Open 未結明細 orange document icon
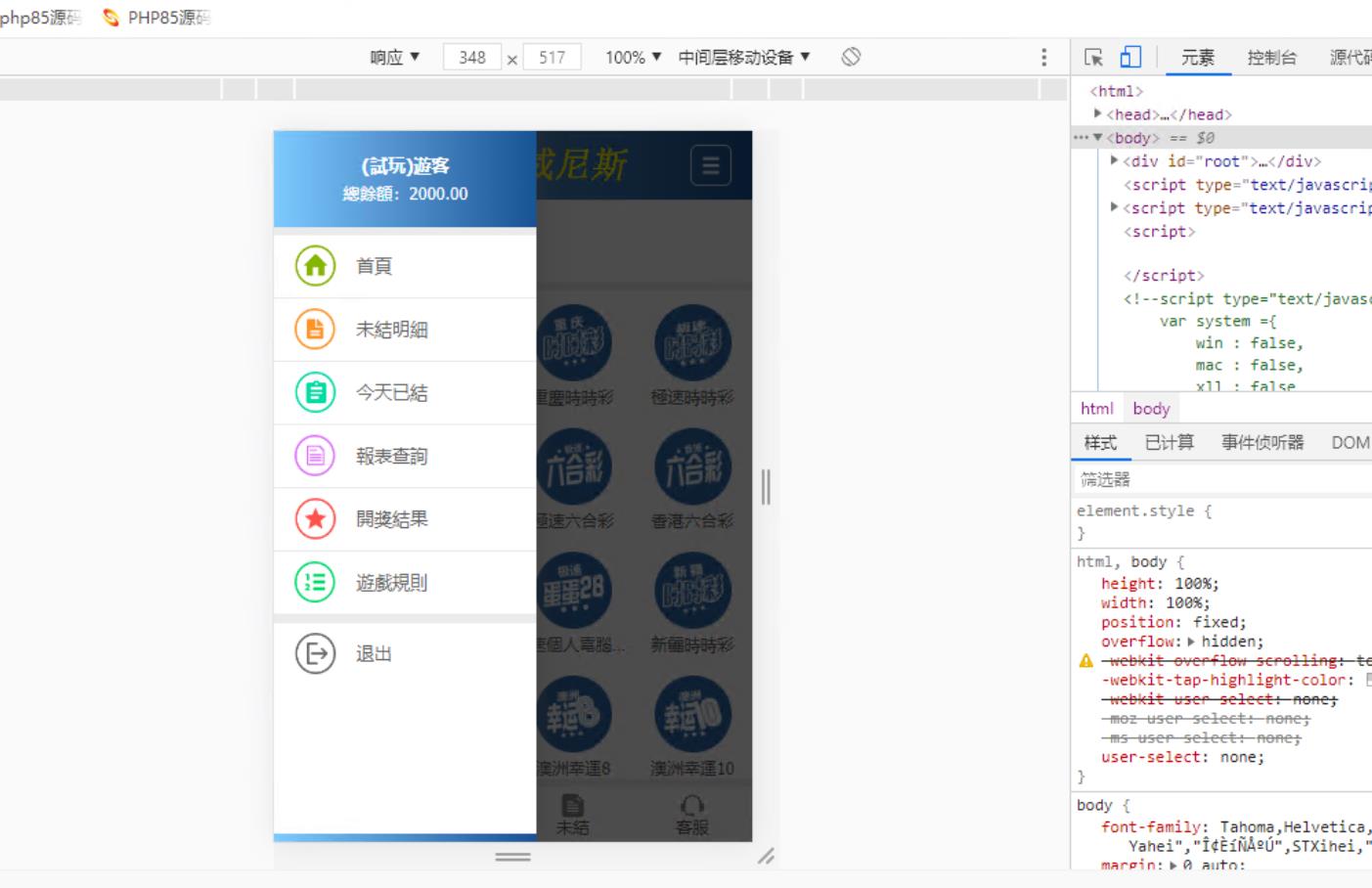The image size is (1372, 888). [x=315, y=330]
